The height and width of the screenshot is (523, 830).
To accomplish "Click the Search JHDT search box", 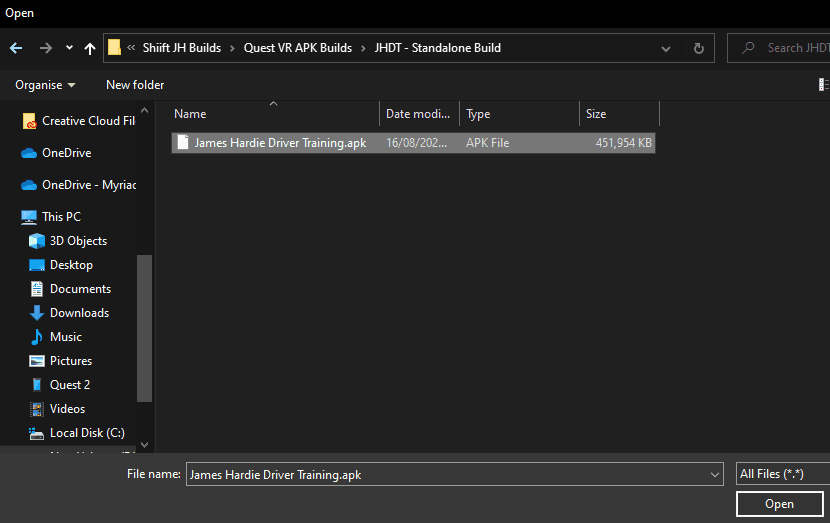I will point(778,48).
